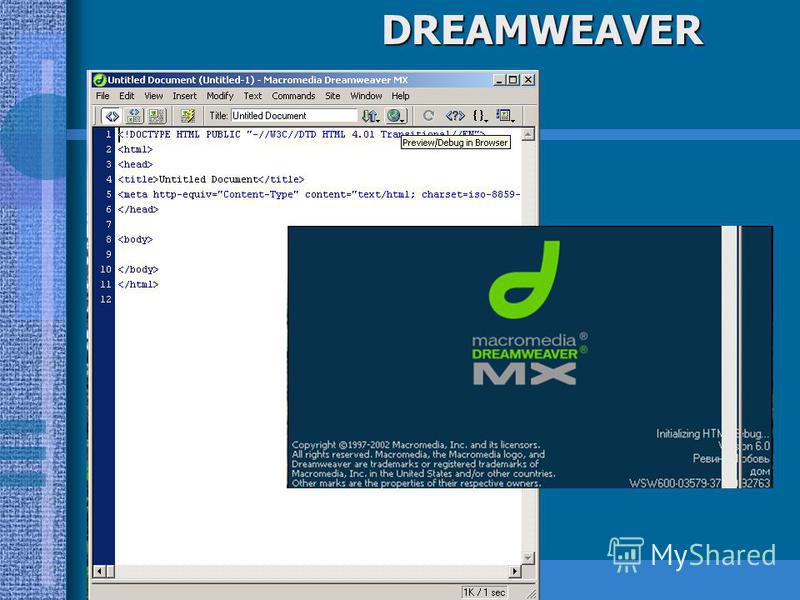
Task: Open the File menu
Action: coord(103,96)
